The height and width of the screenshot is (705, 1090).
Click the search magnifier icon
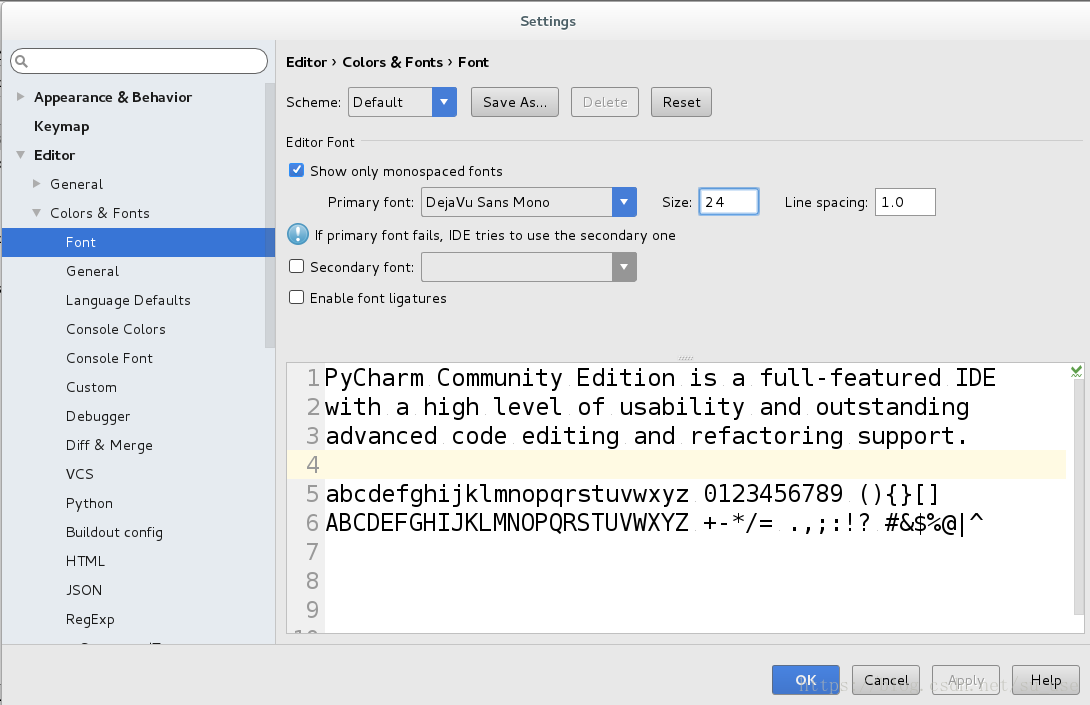click(22, 61)
